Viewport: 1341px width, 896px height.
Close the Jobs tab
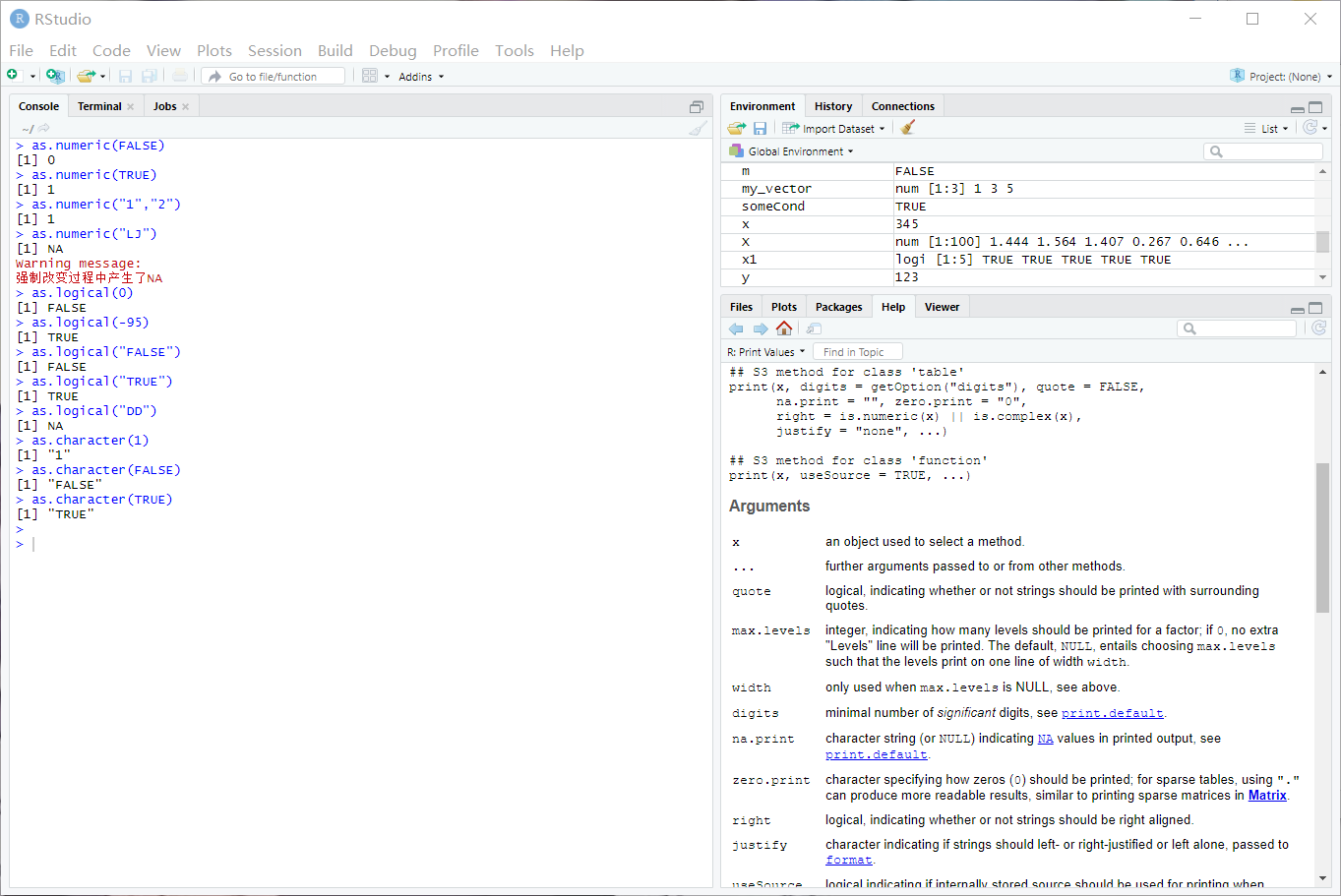(185, 106)
